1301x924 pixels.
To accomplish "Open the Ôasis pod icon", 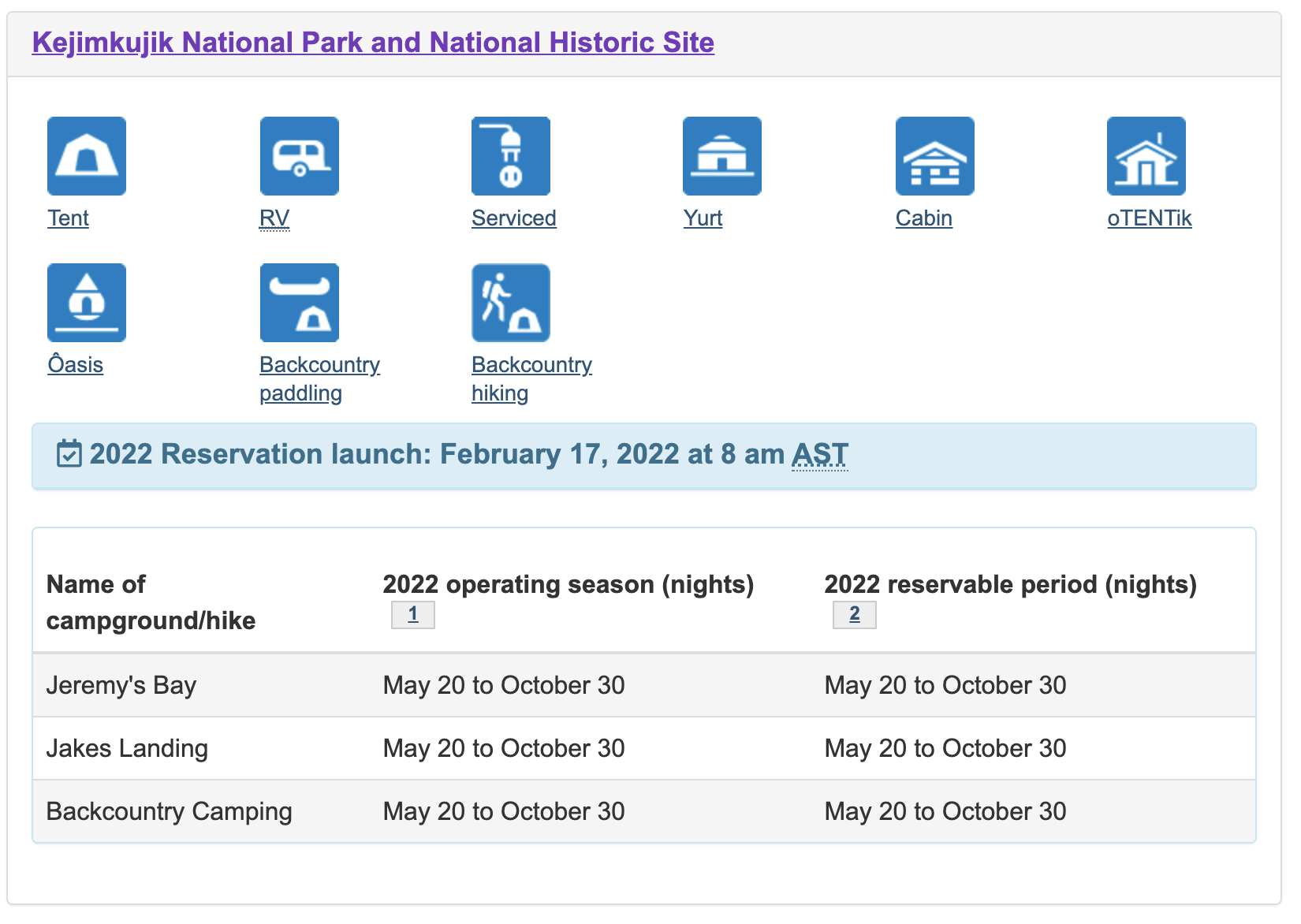I will 87,303.
